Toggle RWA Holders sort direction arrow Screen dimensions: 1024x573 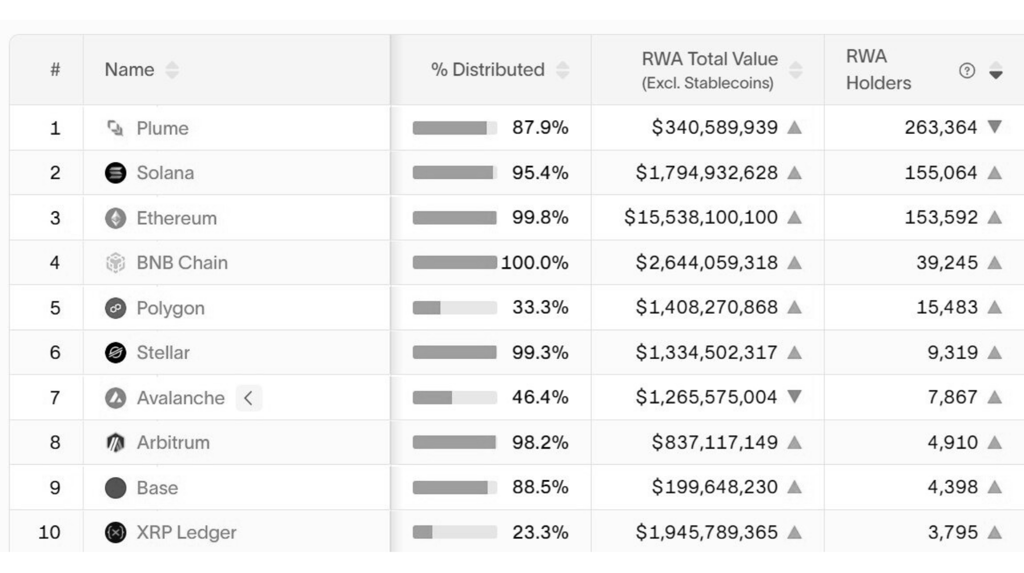995,71
